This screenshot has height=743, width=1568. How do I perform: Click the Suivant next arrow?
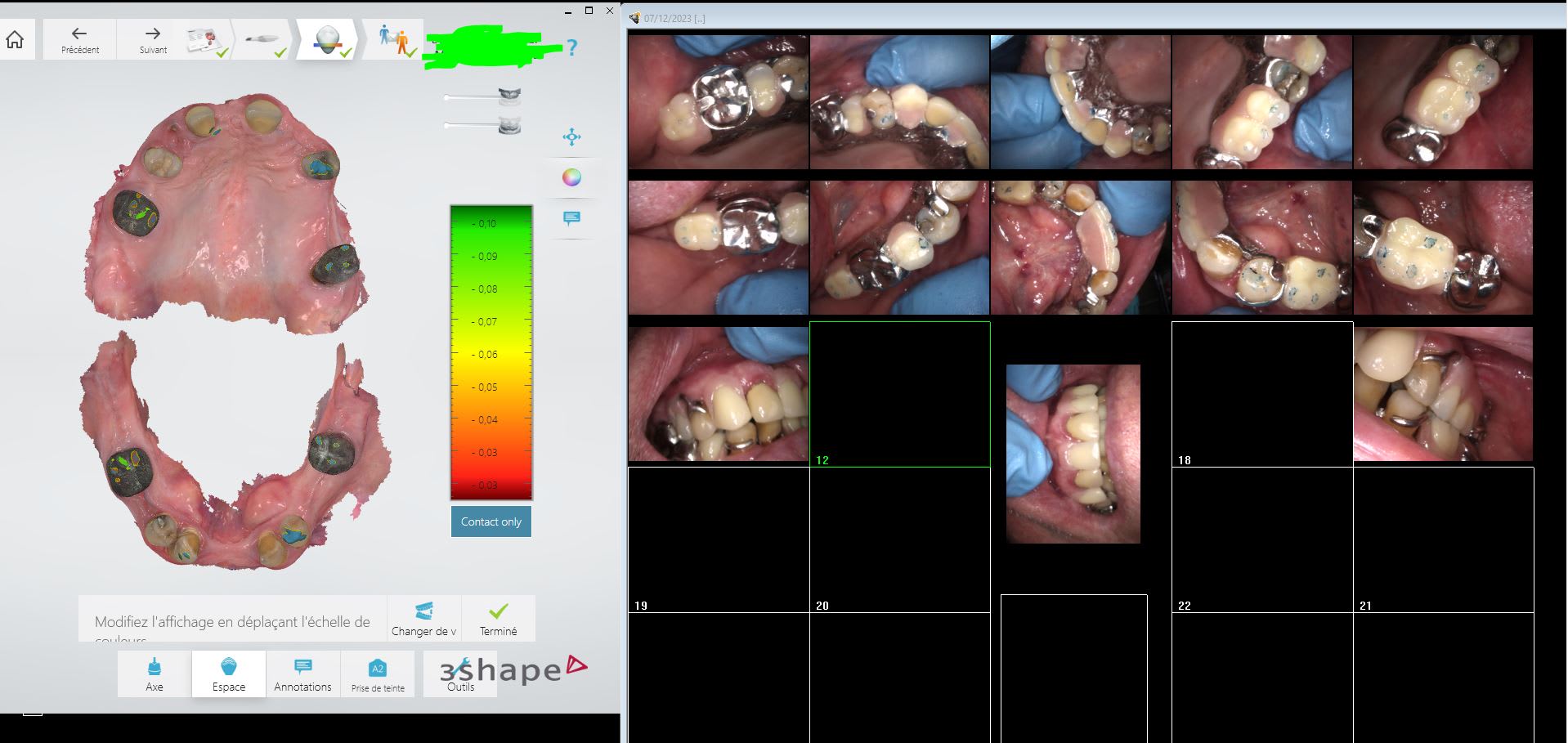point(153,39)
